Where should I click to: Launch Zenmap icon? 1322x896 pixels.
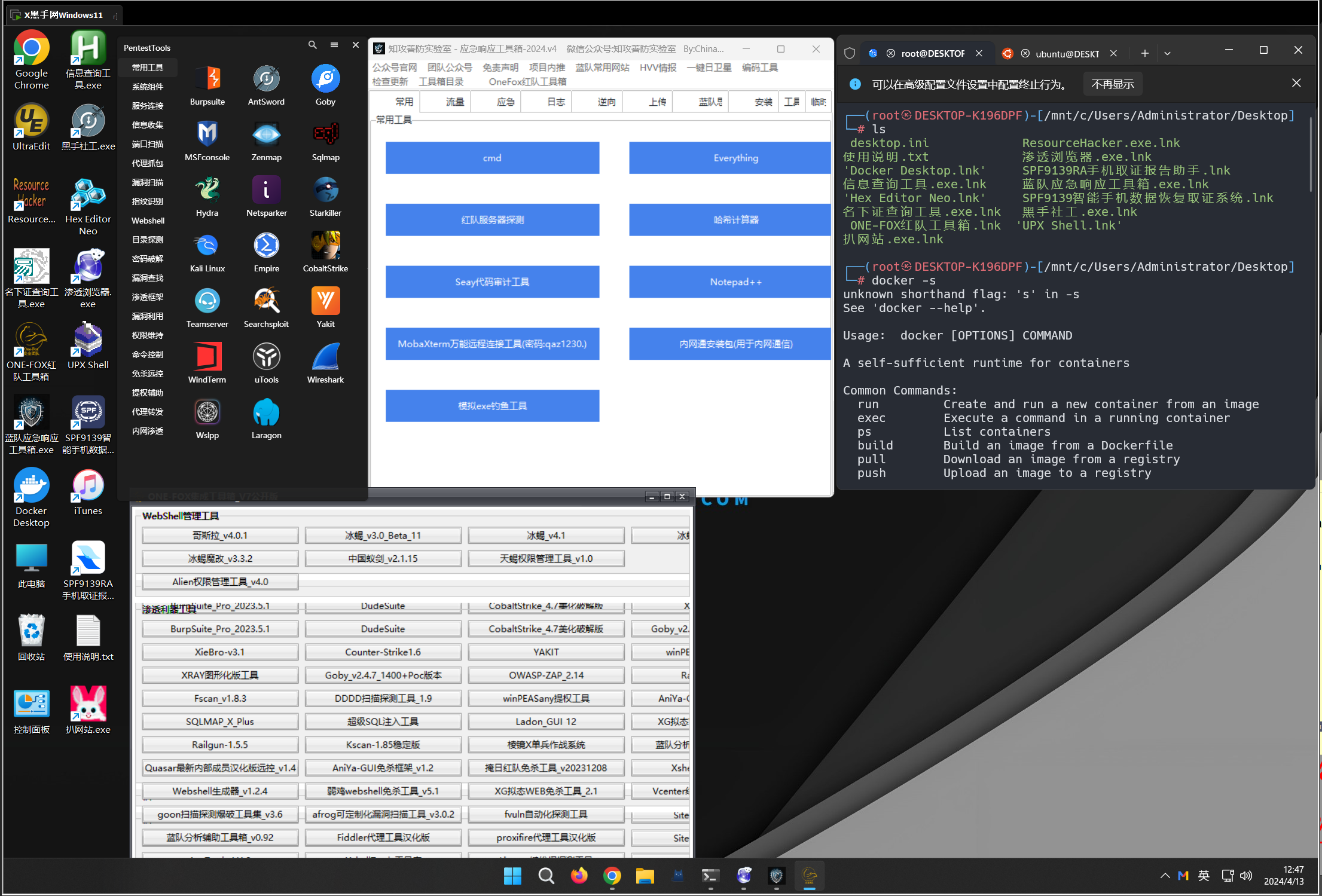coord(266,142)
